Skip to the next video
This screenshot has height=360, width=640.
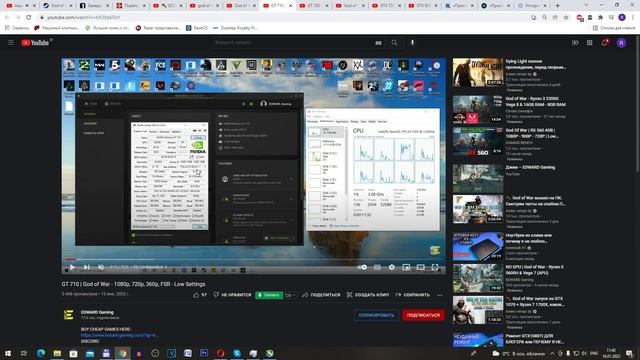pyautogui.click(x=87, y=267)
